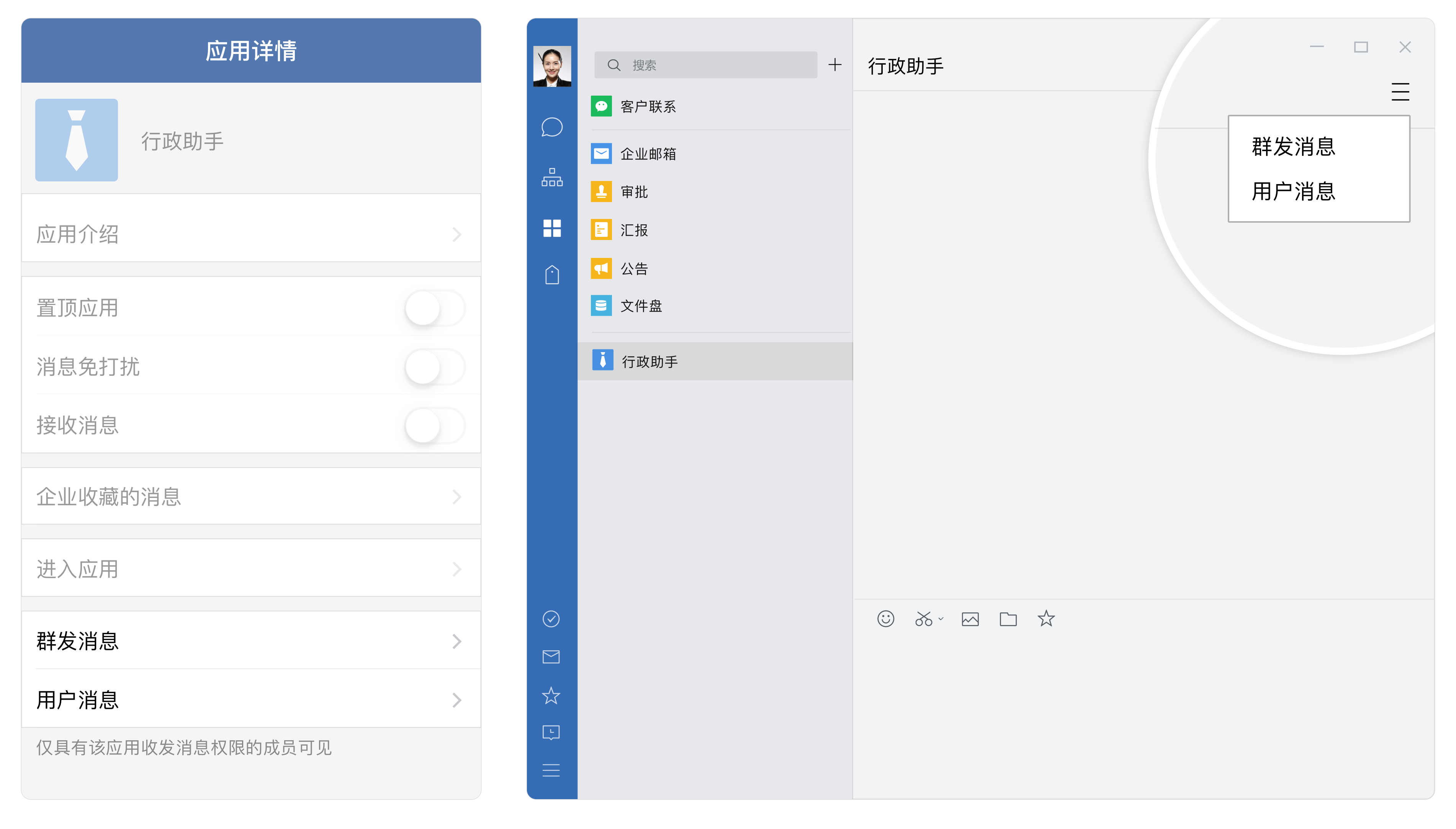Click the scissors screenshot tool
The height and width of the screenshot is (829, 1456).
[923, 619]
